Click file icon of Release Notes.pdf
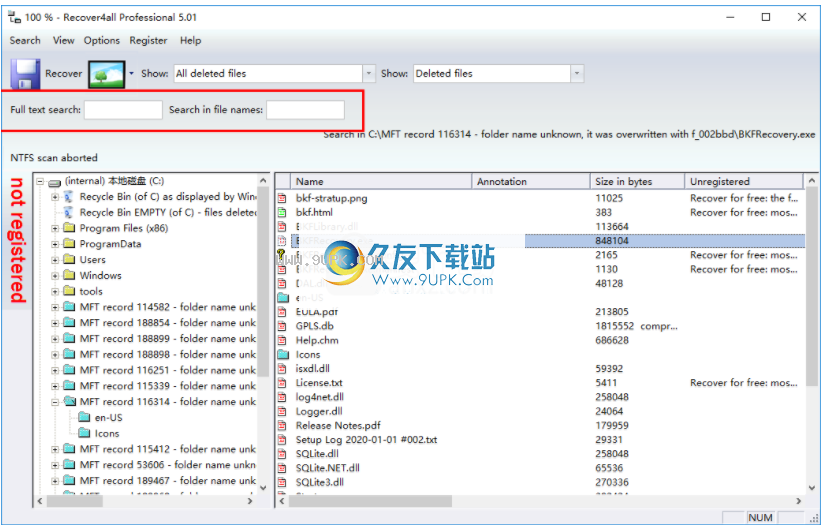Screen dimensions: 824x526 click(282, 426)
